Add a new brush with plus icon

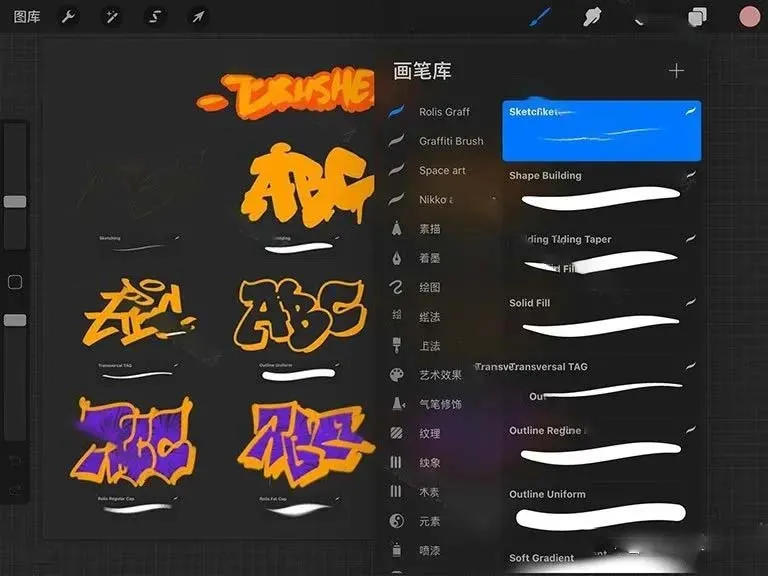click(x=676, y=71)
